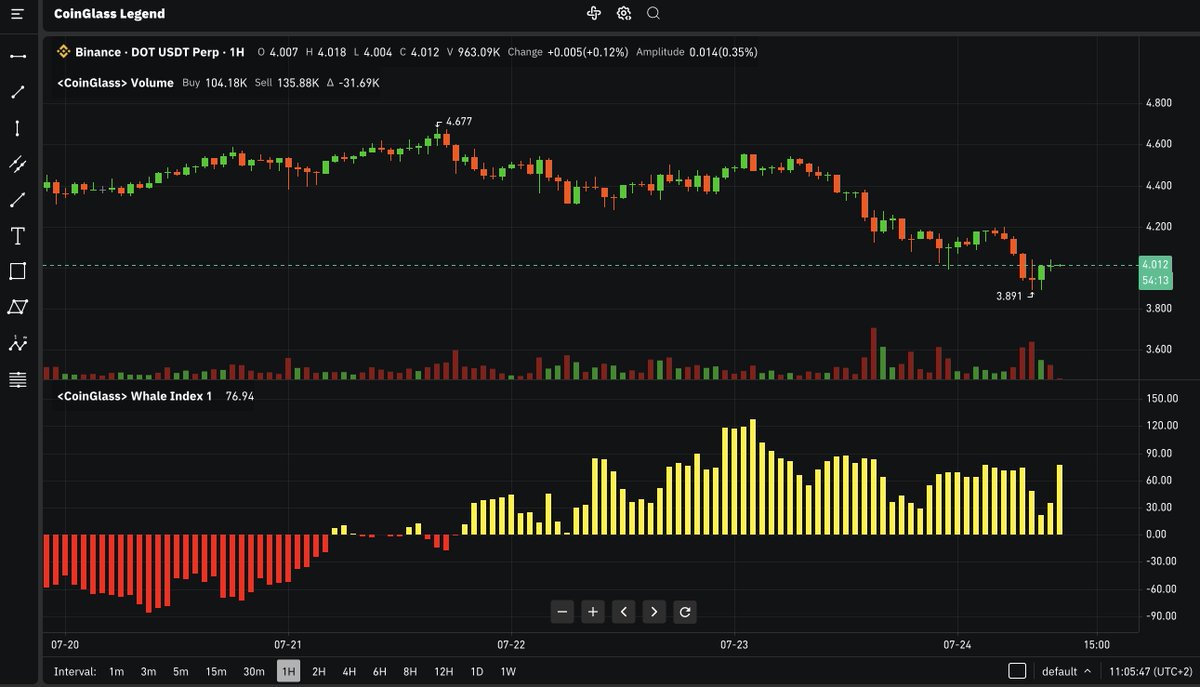Select the active 1H interval

point(289,672)
